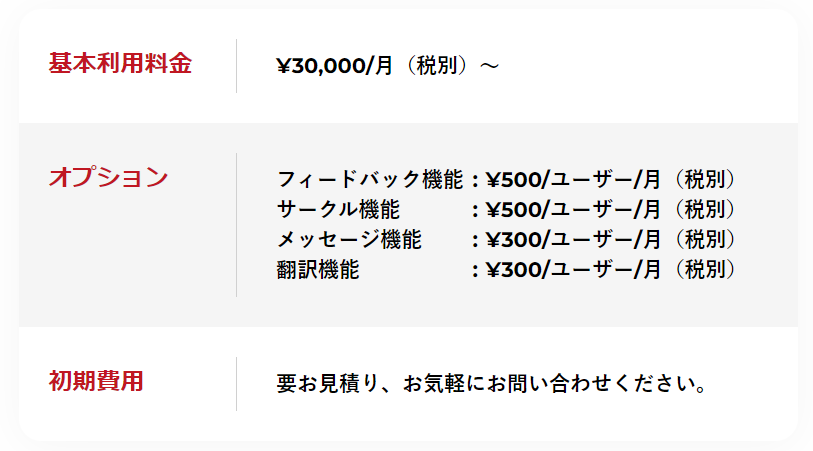Click the 初期費用 heading
Image resolution: width=813 pixels, height=451 pixels.
[x=96, y=381]
